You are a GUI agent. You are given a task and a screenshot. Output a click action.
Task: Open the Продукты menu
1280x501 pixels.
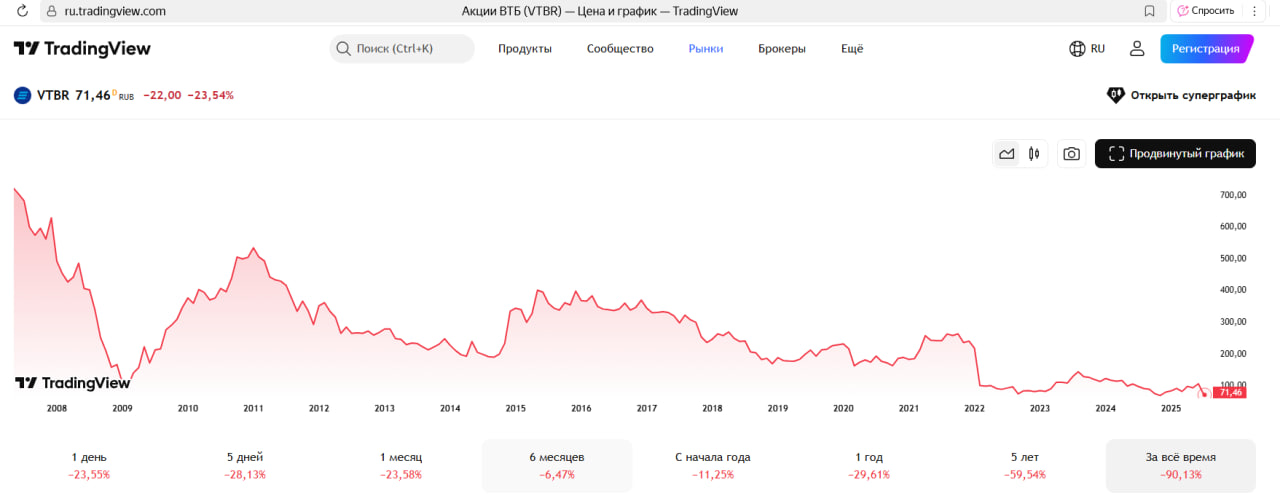[525, 49]
